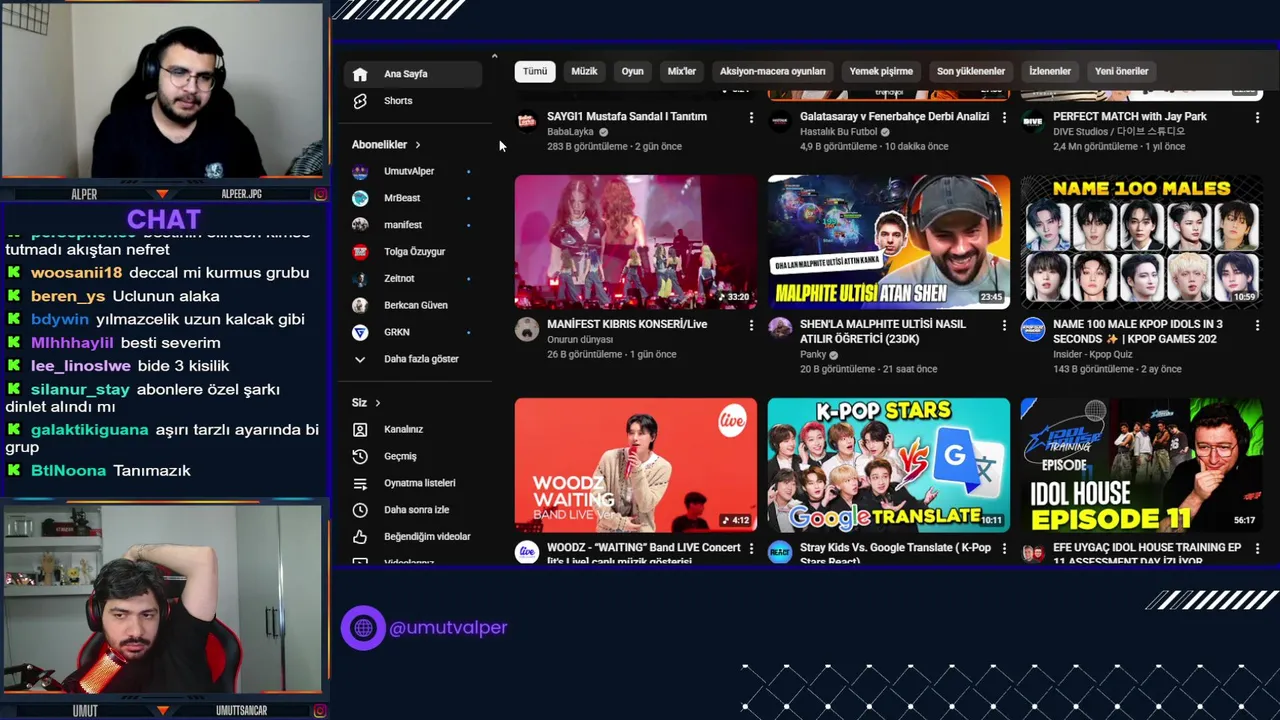This screenshot has height=720, width=1280.
Task: Open Berkcan Güven channel avatar
Action: click(x=360, y=305)
